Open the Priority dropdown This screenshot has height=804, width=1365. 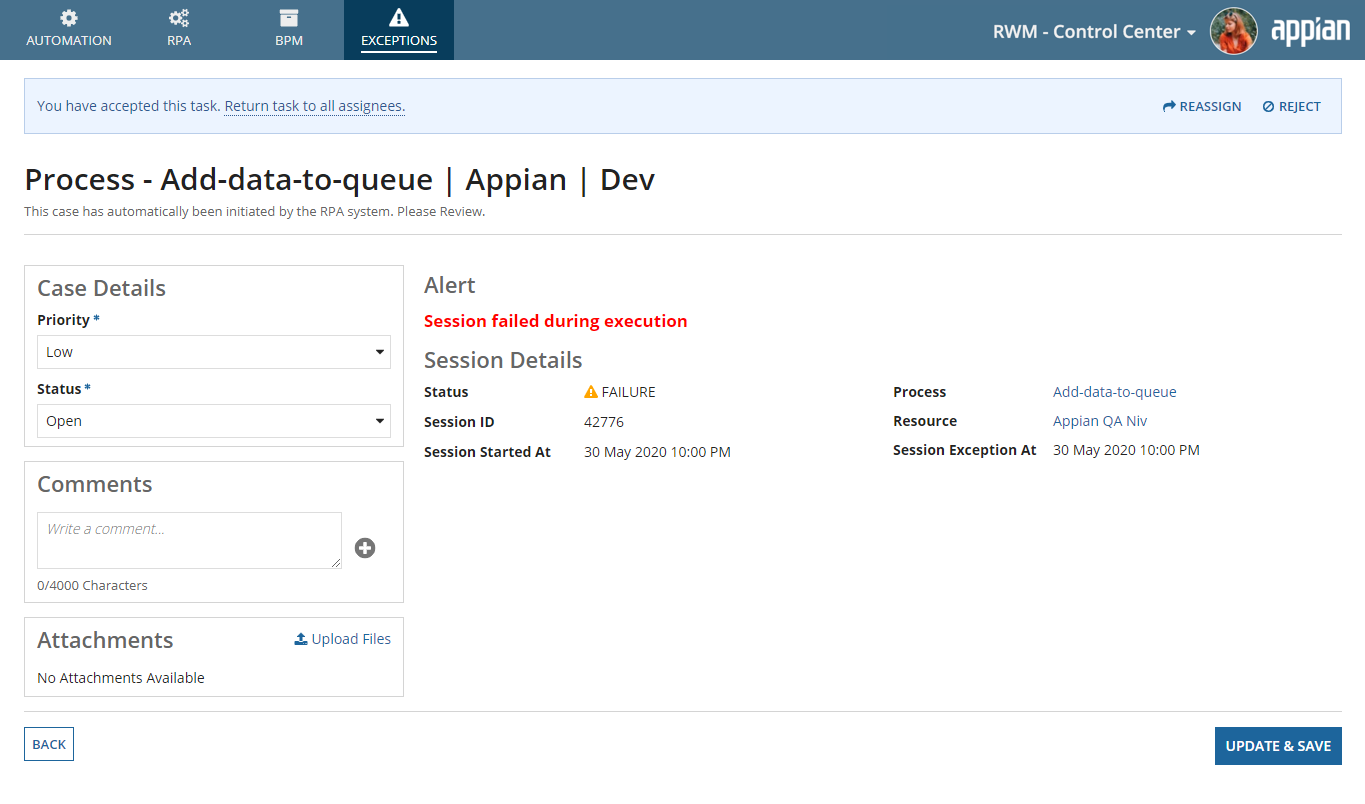coord(214,352)
